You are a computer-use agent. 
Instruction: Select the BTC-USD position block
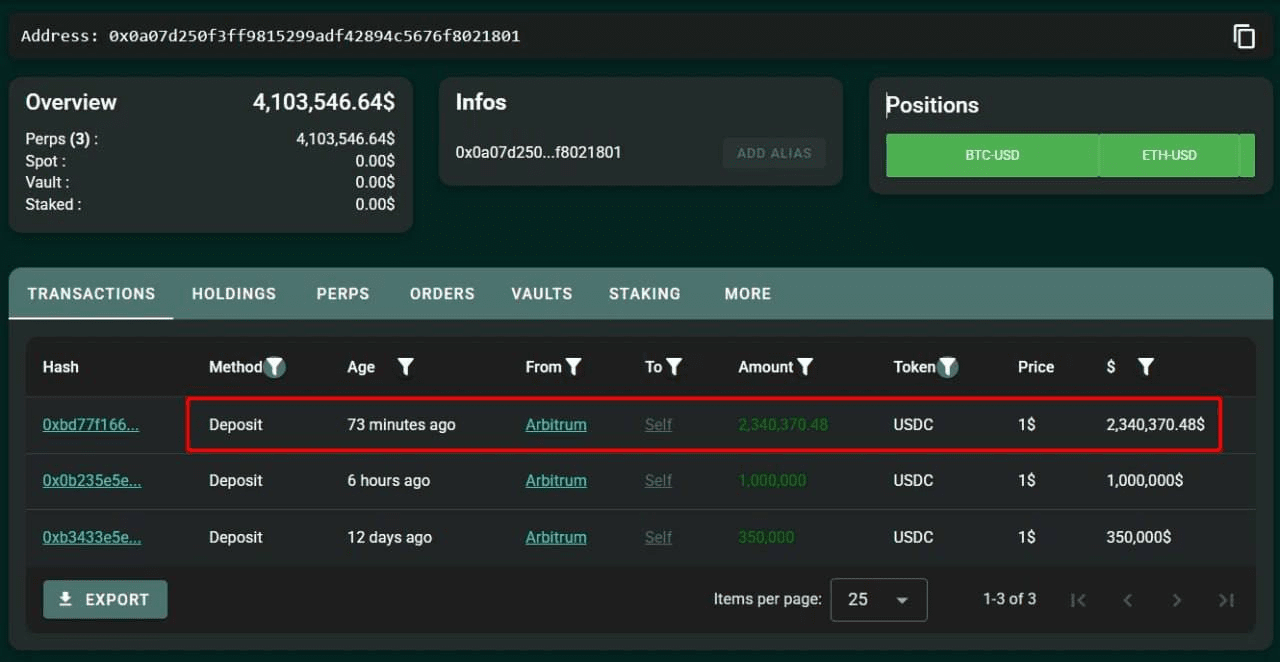pyautogui.click(x=992, y=156)
